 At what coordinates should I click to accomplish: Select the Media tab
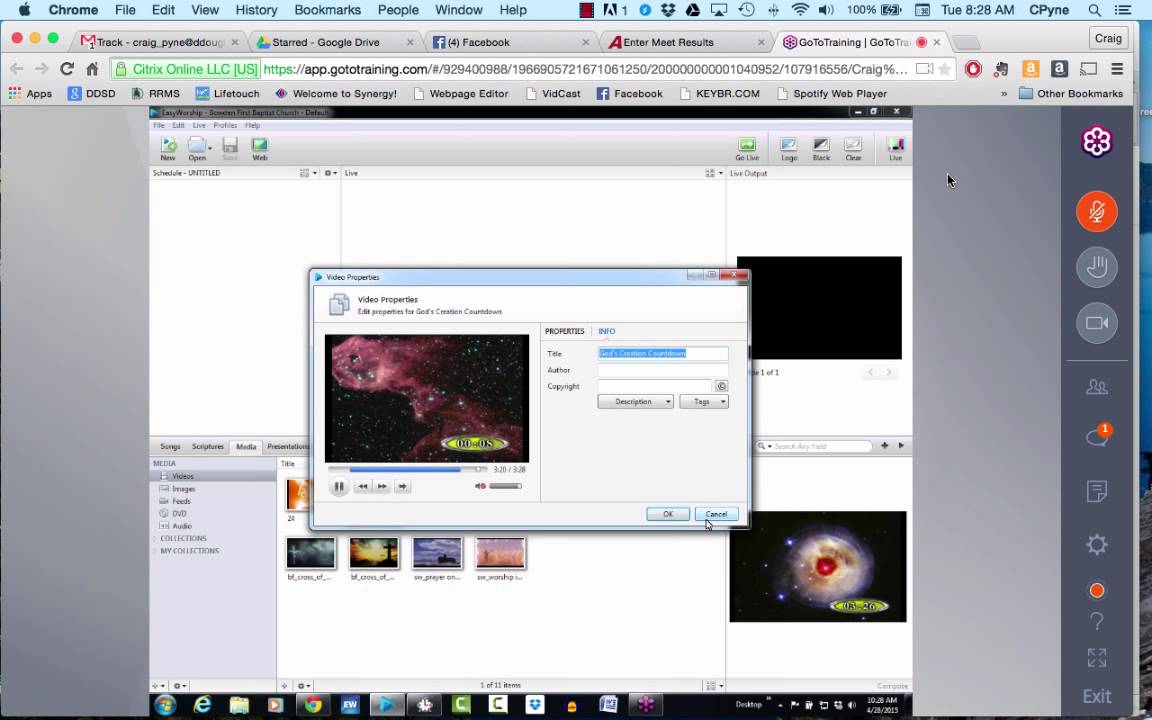(246, 447)
